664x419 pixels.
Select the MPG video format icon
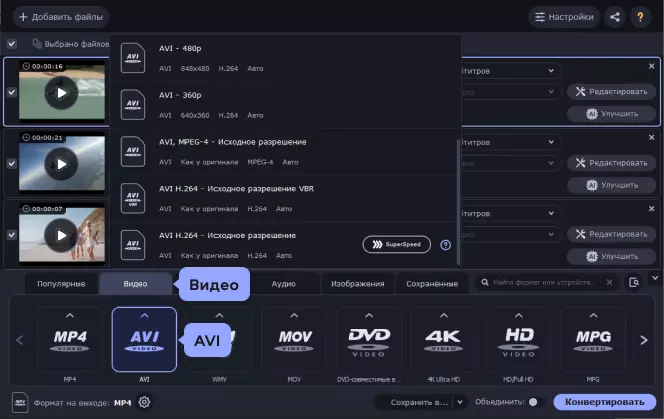593,340
